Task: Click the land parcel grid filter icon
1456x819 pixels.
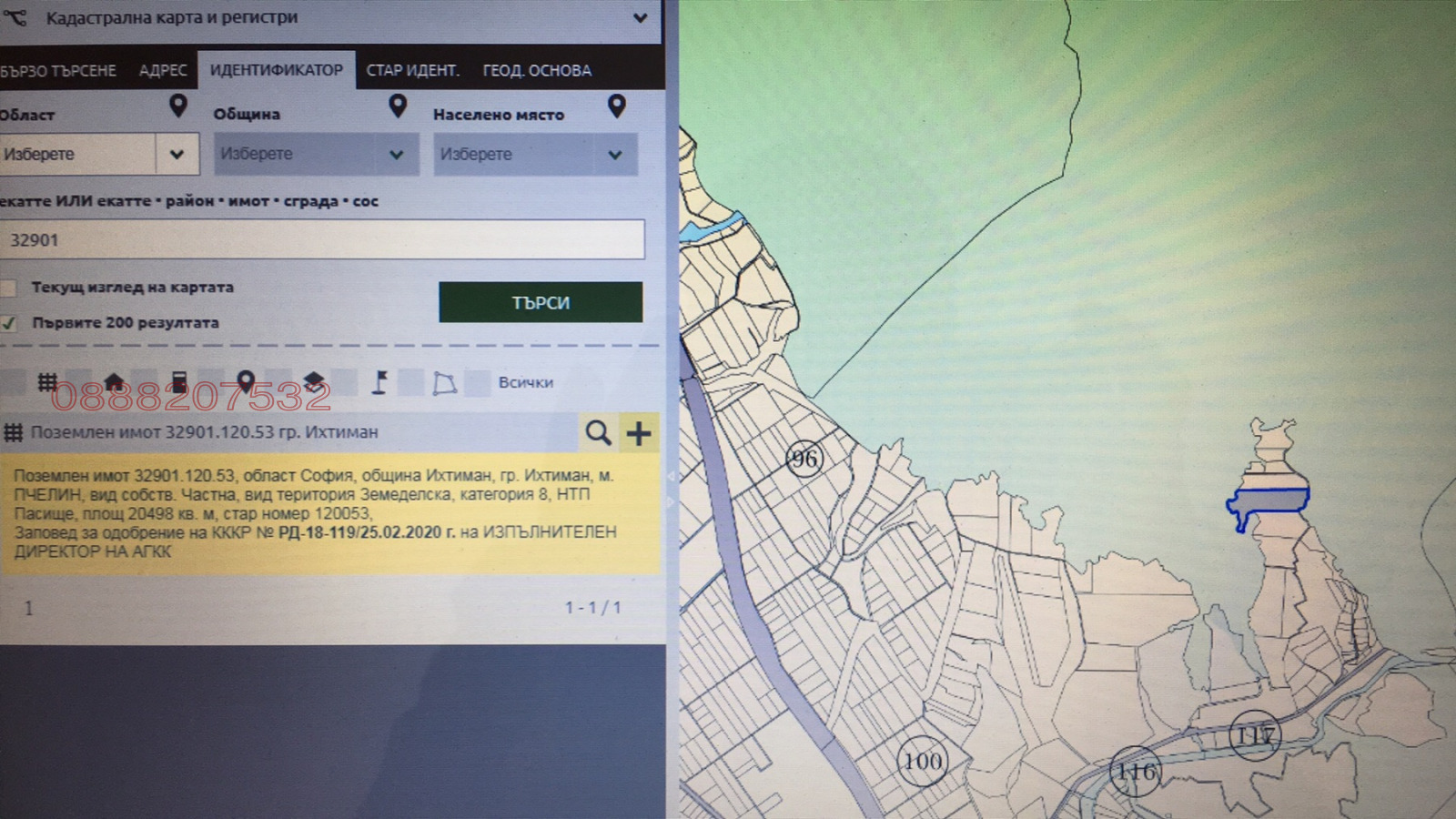Action: 47,382
